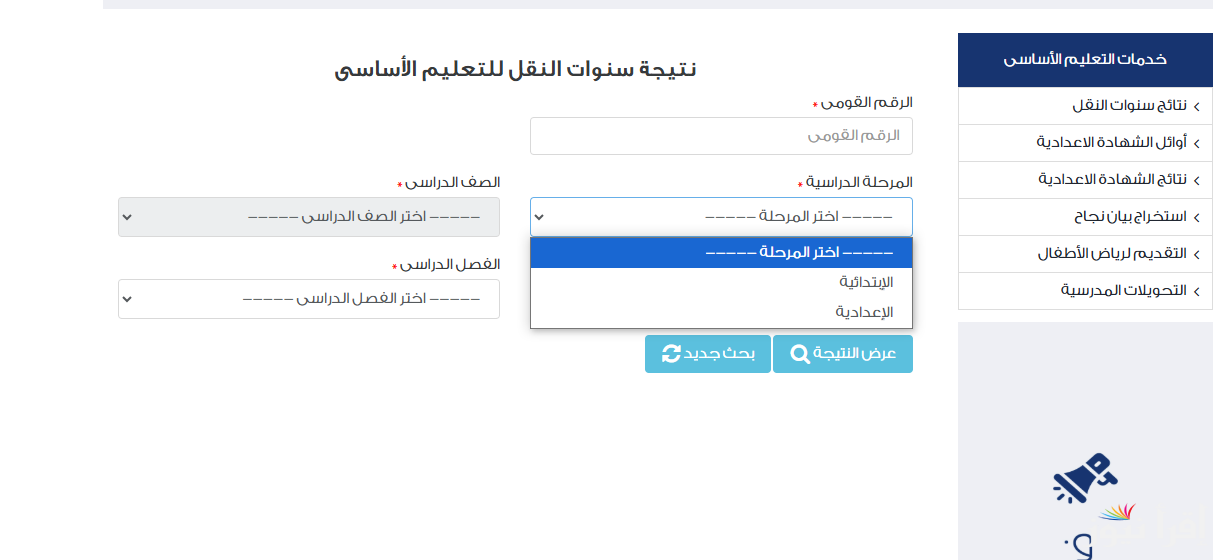The height and width of the screenshot is (560, 1216).
Task: Click the magnifier icon in عرض النتيجة button
Action: 801,354
